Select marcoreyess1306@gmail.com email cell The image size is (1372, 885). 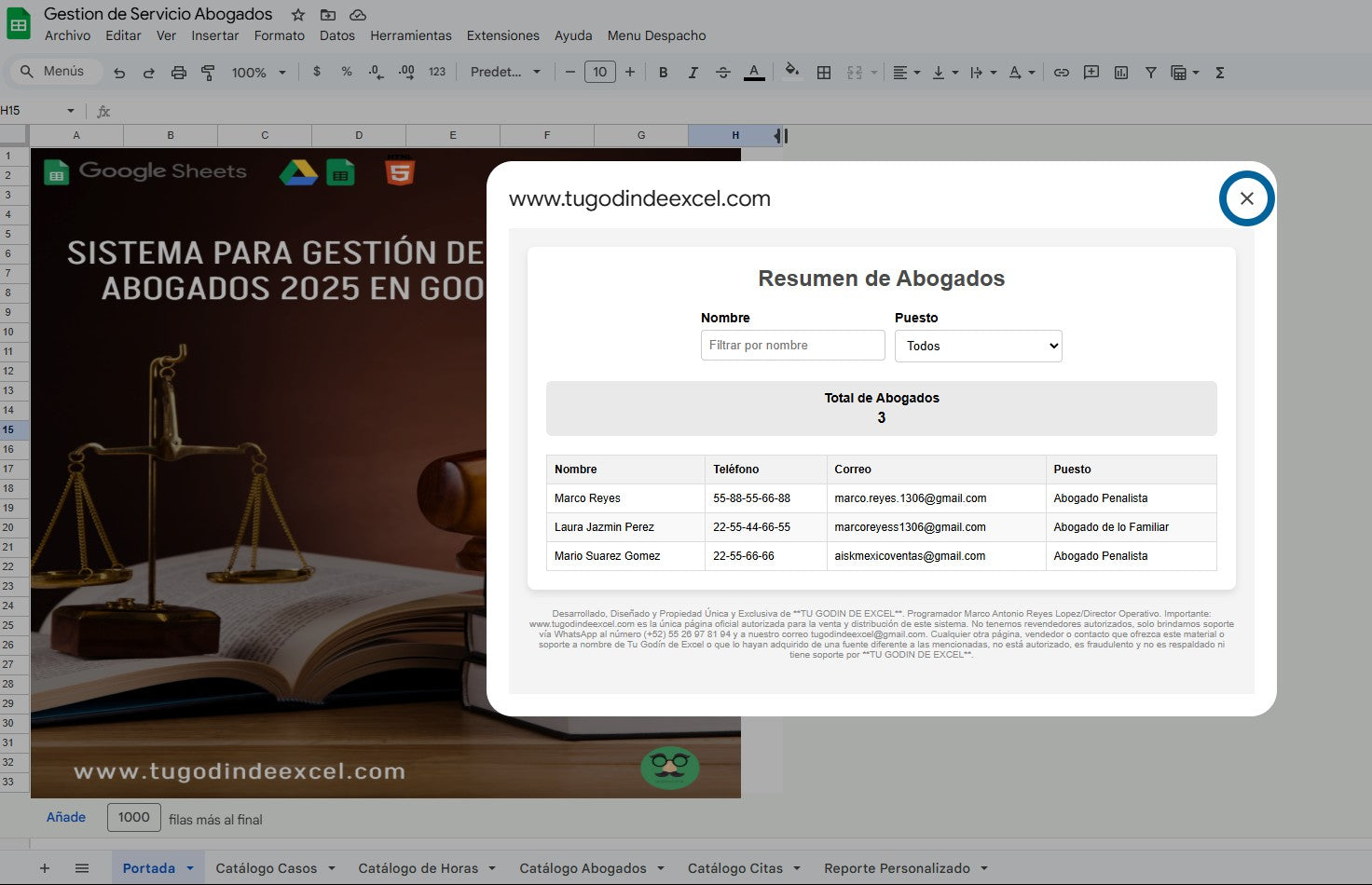[x=936, y=527]
